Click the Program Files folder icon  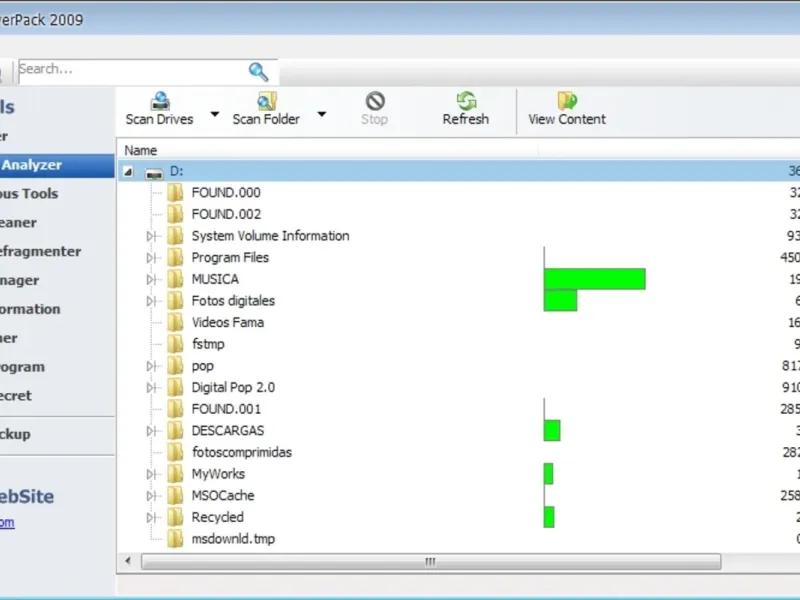point(175,257)
